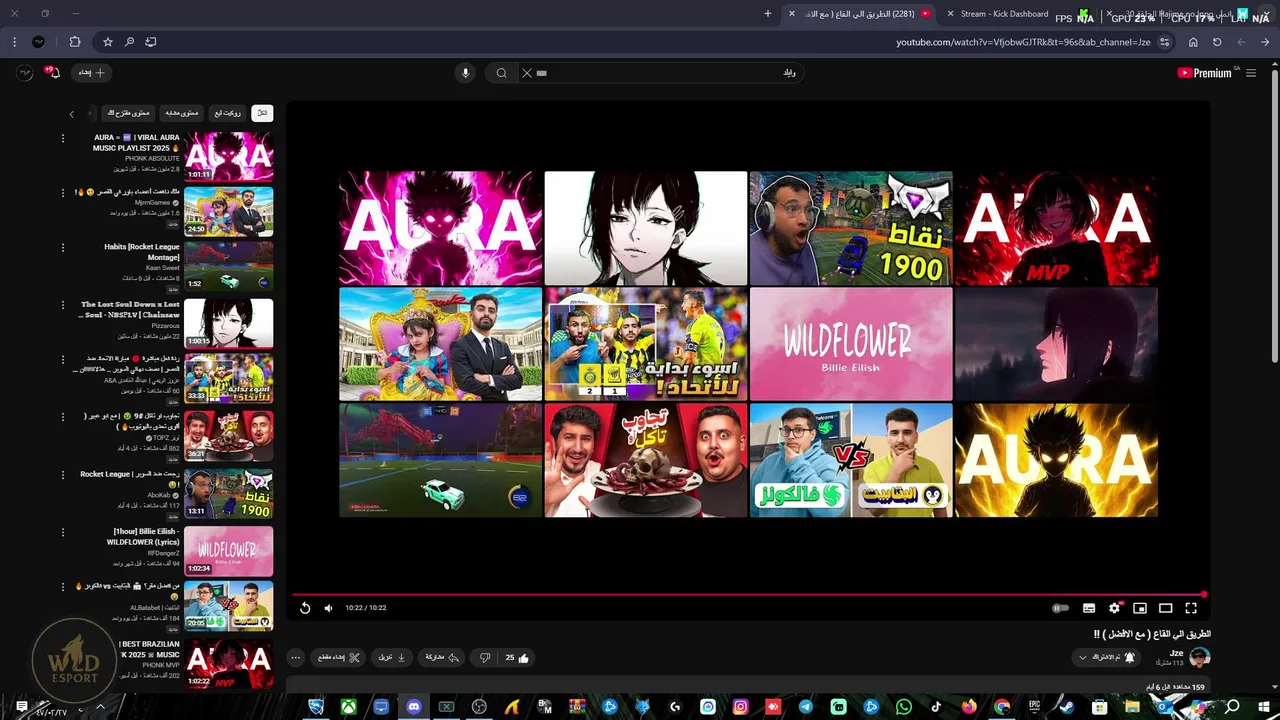Clear the search box with X
This screenshot has height=720, width=1280.
(527, 73)
